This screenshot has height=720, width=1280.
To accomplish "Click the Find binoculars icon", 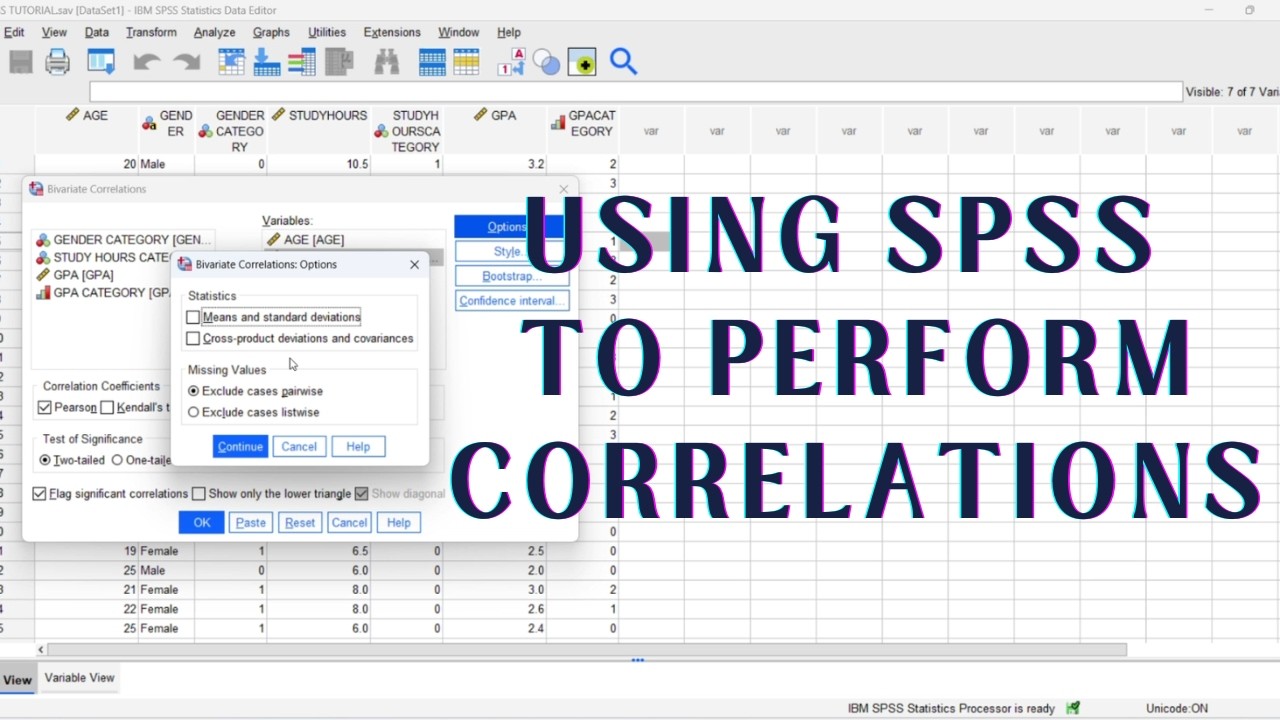I will click(387, 62).
